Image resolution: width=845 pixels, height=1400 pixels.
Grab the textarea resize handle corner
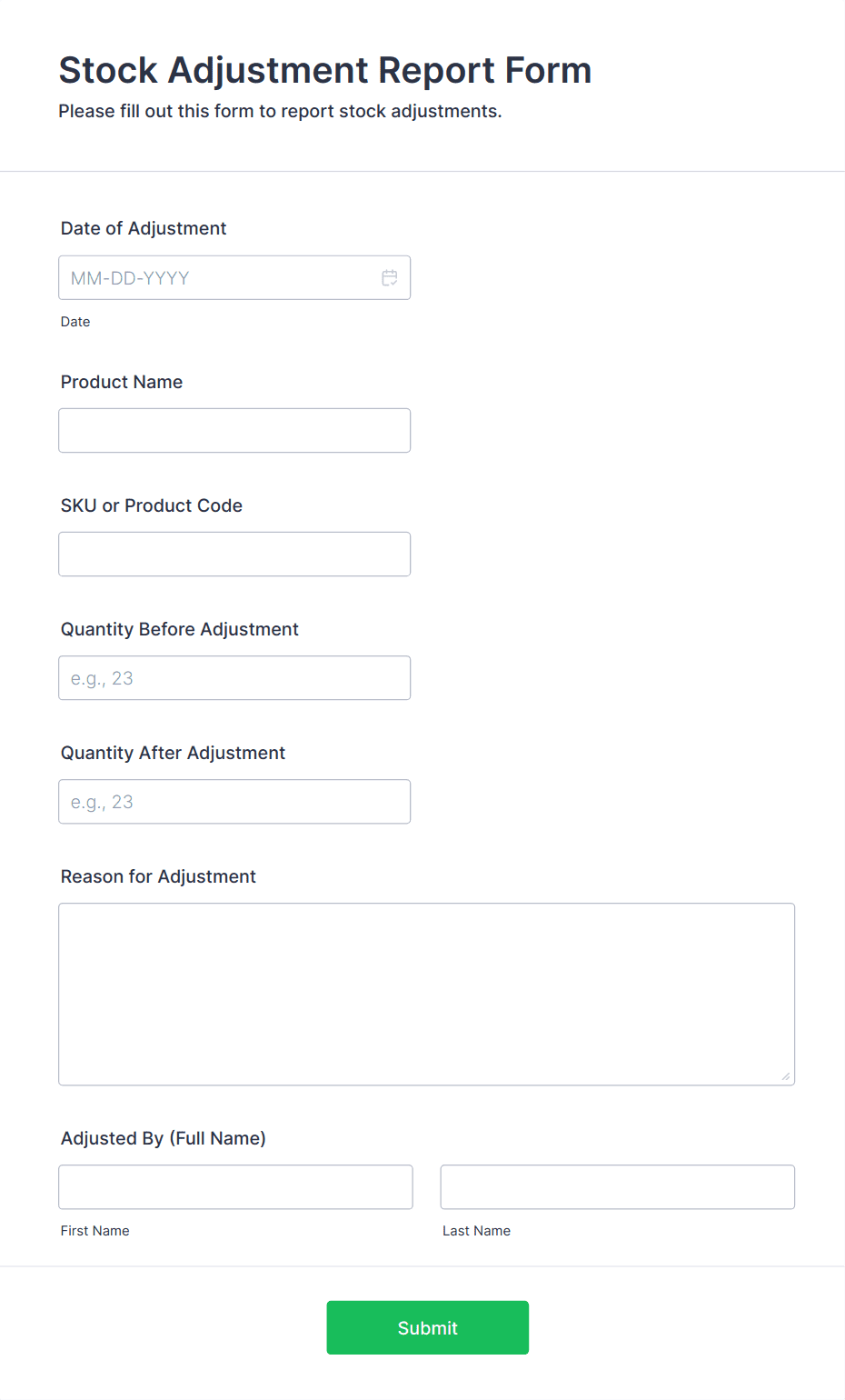pos(786,1076)
